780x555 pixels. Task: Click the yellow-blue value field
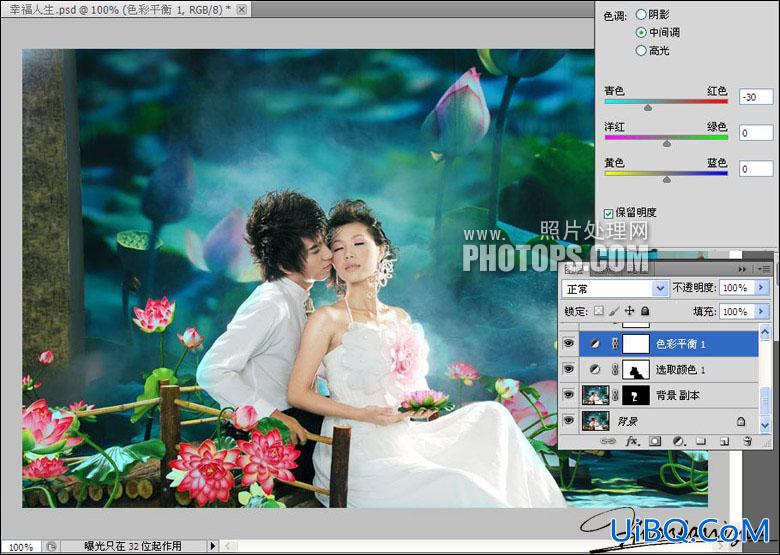click(x=756, y=169)
